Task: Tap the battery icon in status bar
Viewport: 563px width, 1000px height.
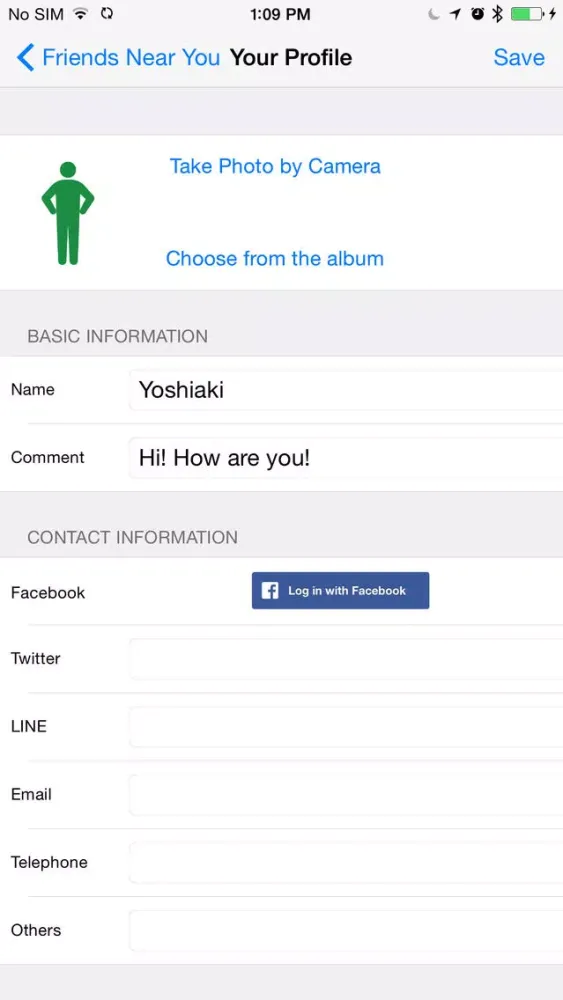Action: [x=528, y=14]
